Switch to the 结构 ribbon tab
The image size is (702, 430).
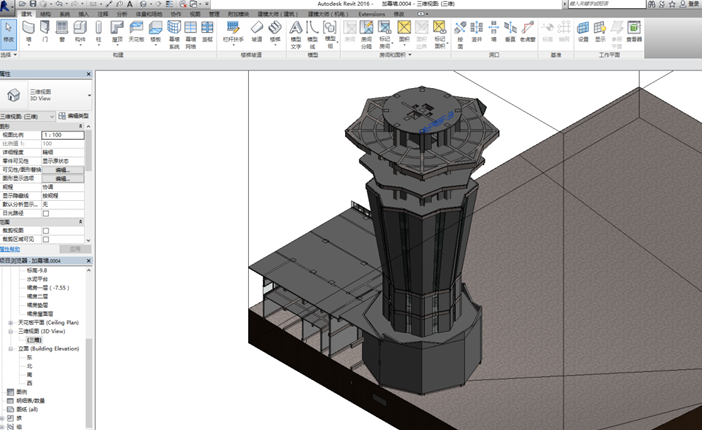(x=46, y=15)
